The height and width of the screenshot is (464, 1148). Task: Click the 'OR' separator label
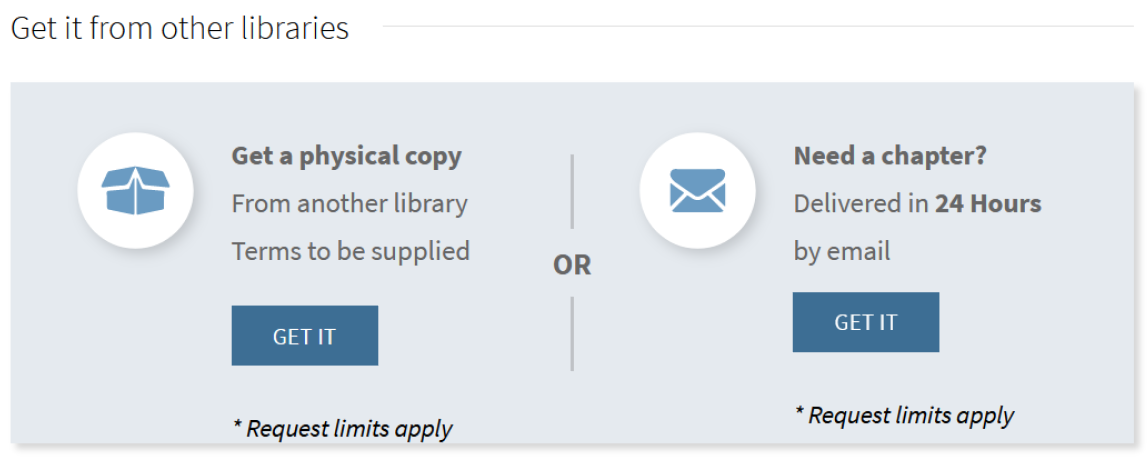click(x=572, y=265)
